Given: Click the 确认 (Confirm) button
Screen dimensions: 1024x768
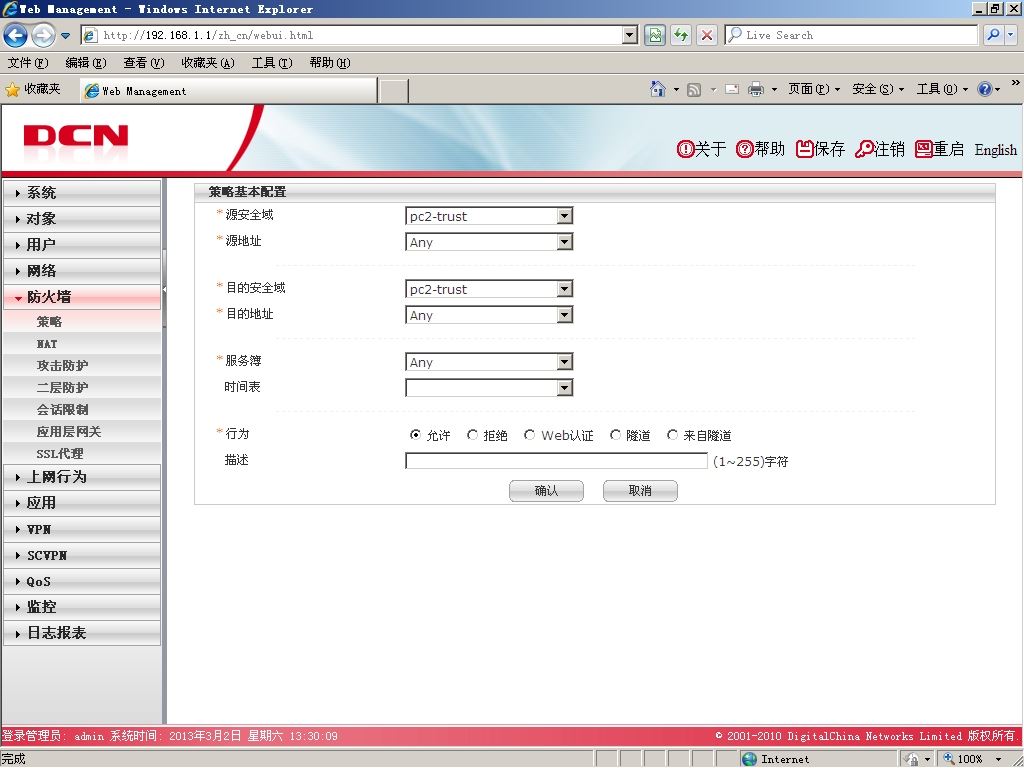Looking at the screenshot, I should pos(546,490).
